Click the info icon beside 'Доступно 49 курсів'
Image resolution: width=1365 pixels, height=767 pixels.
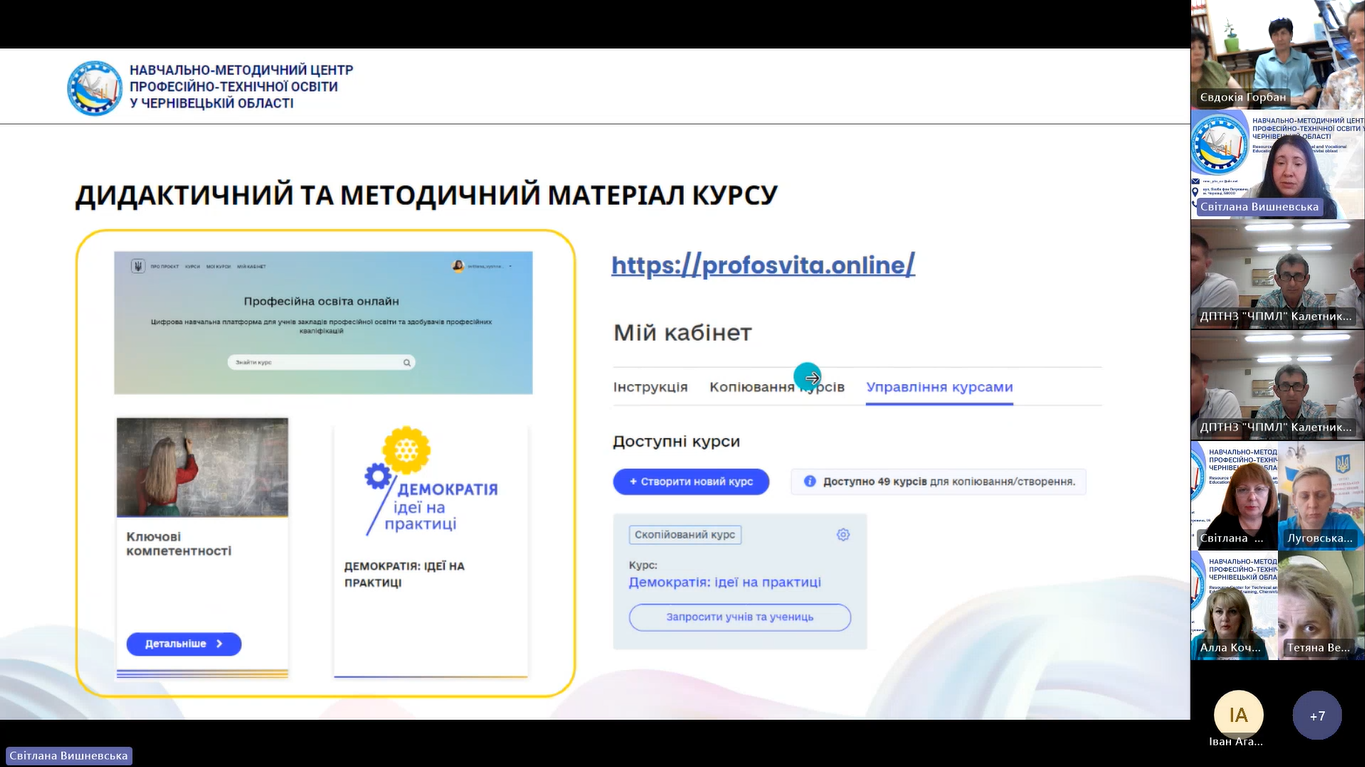[809, 481]
